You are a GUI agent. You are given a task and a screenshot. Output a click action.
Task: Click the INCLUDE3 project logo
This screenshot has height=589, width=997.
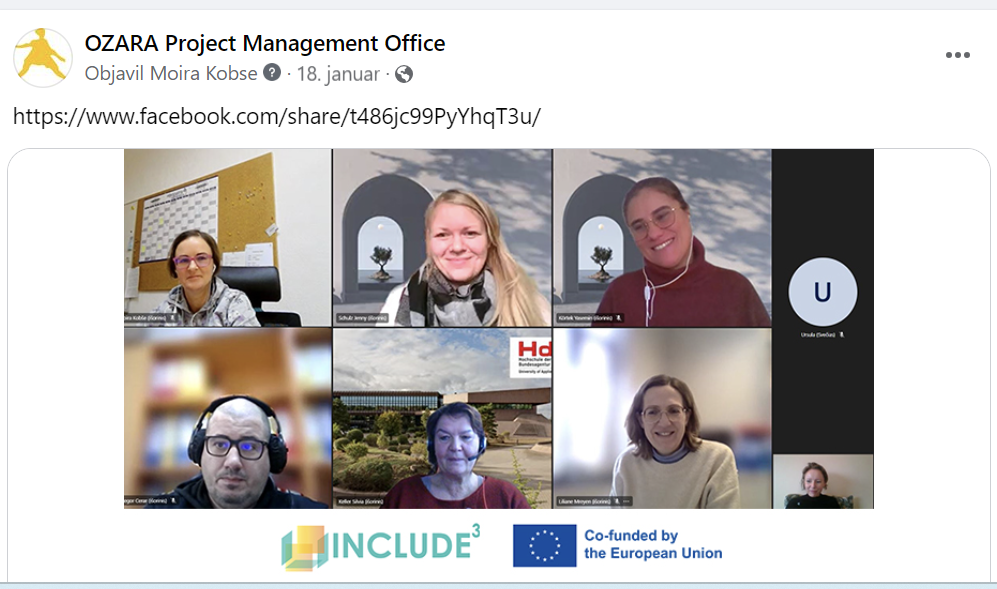pos(381,546)
